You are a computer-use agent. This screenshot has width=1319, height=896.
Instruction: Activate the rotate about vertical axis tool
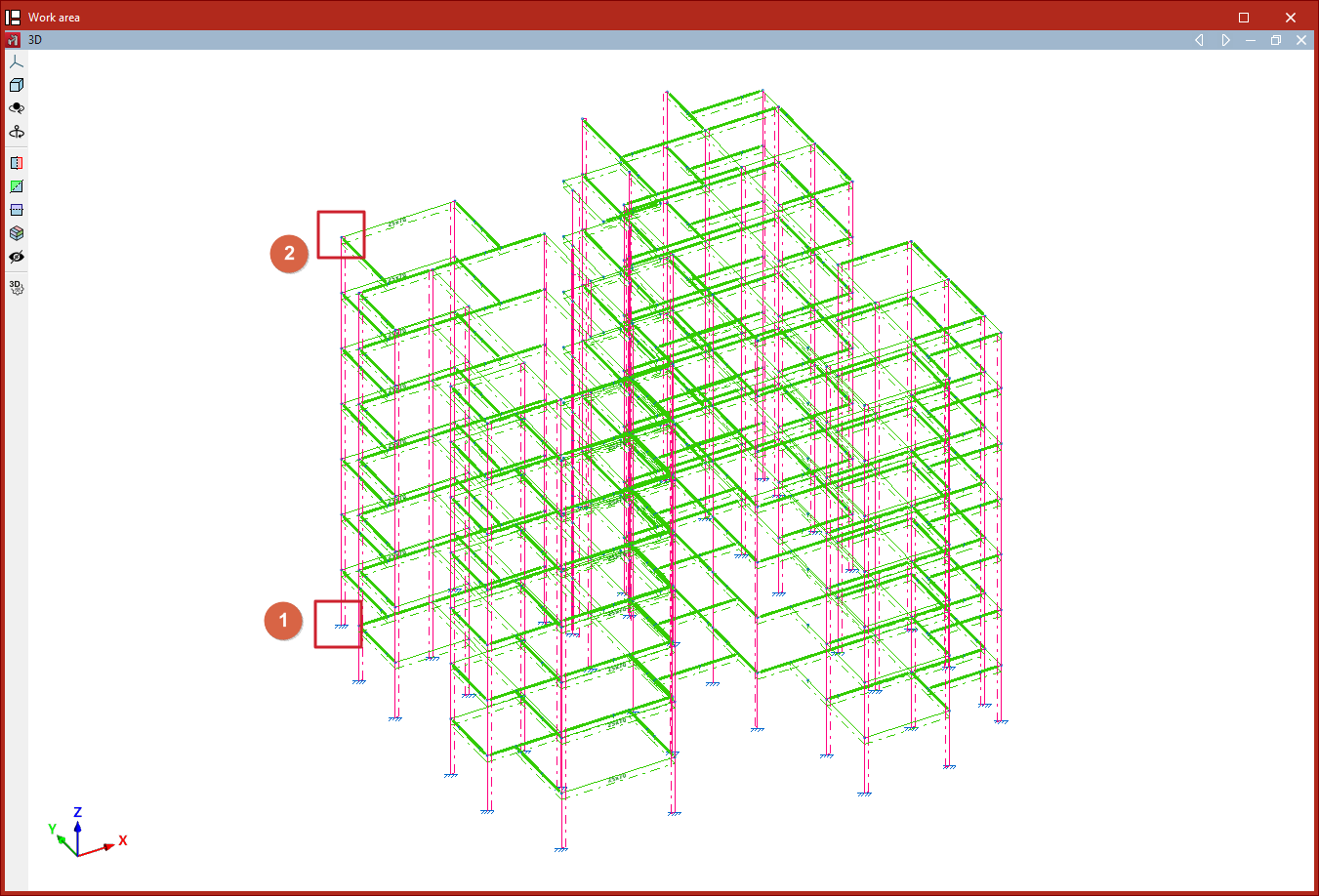point(16,132)
